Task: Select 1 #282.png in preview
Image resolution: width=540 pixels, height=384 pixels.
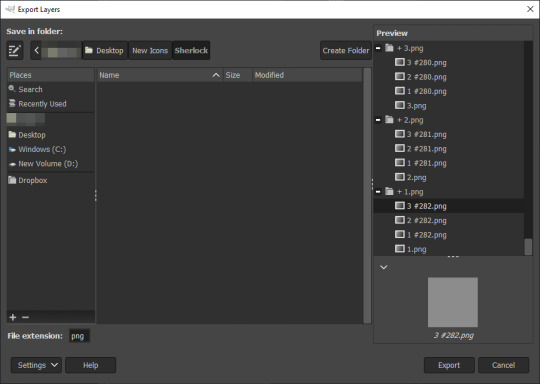Action: pos(426,235)
